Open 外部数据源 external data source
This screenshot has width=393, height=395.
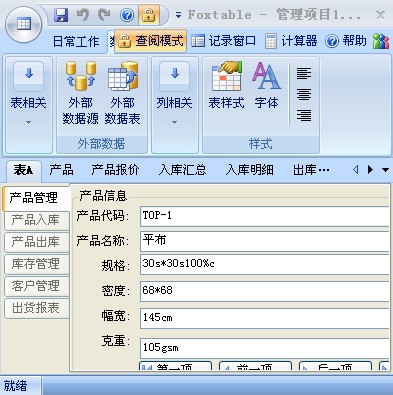pos(80,93)
